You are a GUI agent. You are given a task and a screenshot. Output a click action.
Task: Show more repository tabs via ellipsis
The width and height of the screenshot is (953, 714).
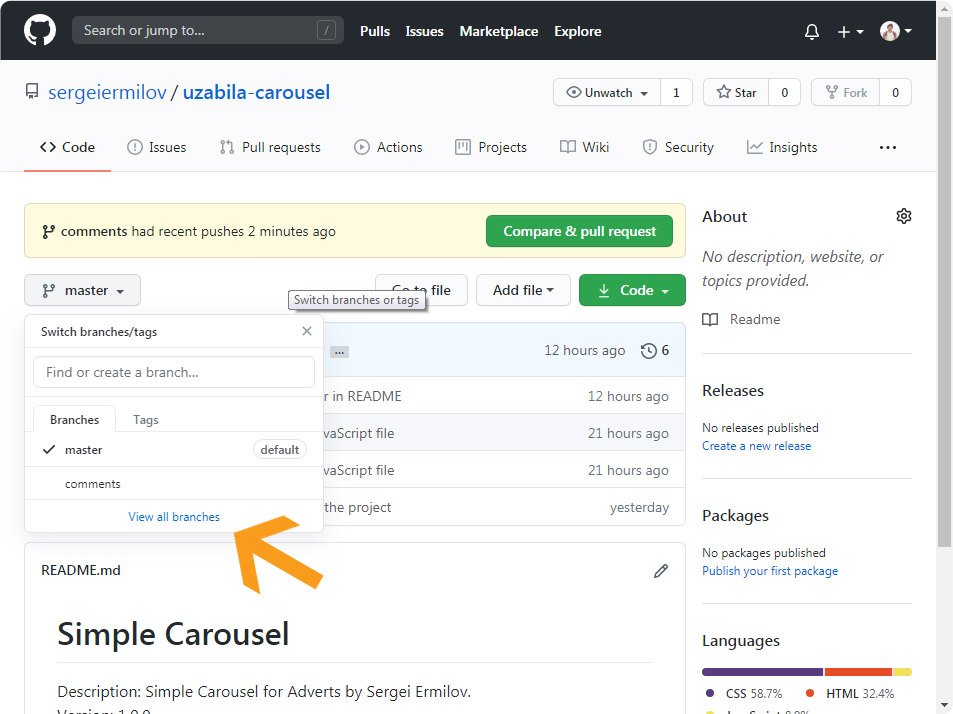point(887,147)
